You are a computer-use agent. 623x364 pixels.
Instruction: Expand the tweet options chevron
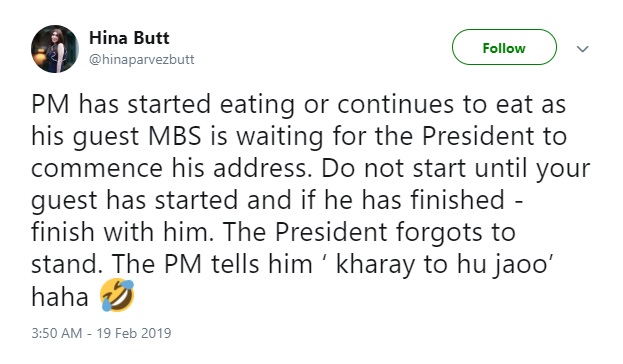click(582, 49)
